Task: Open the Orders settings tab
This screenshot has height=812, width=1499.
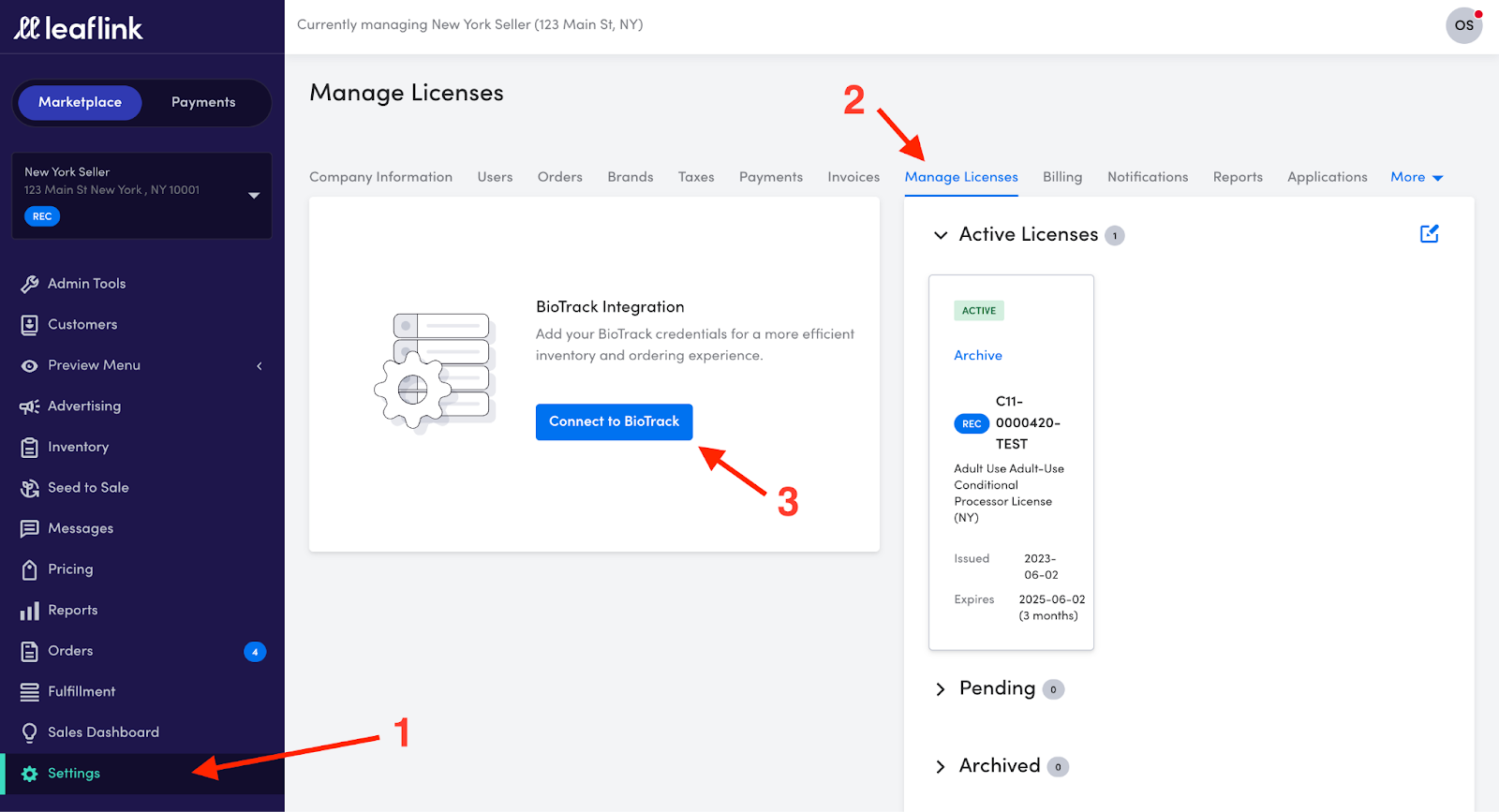Action: pos(559,177)
